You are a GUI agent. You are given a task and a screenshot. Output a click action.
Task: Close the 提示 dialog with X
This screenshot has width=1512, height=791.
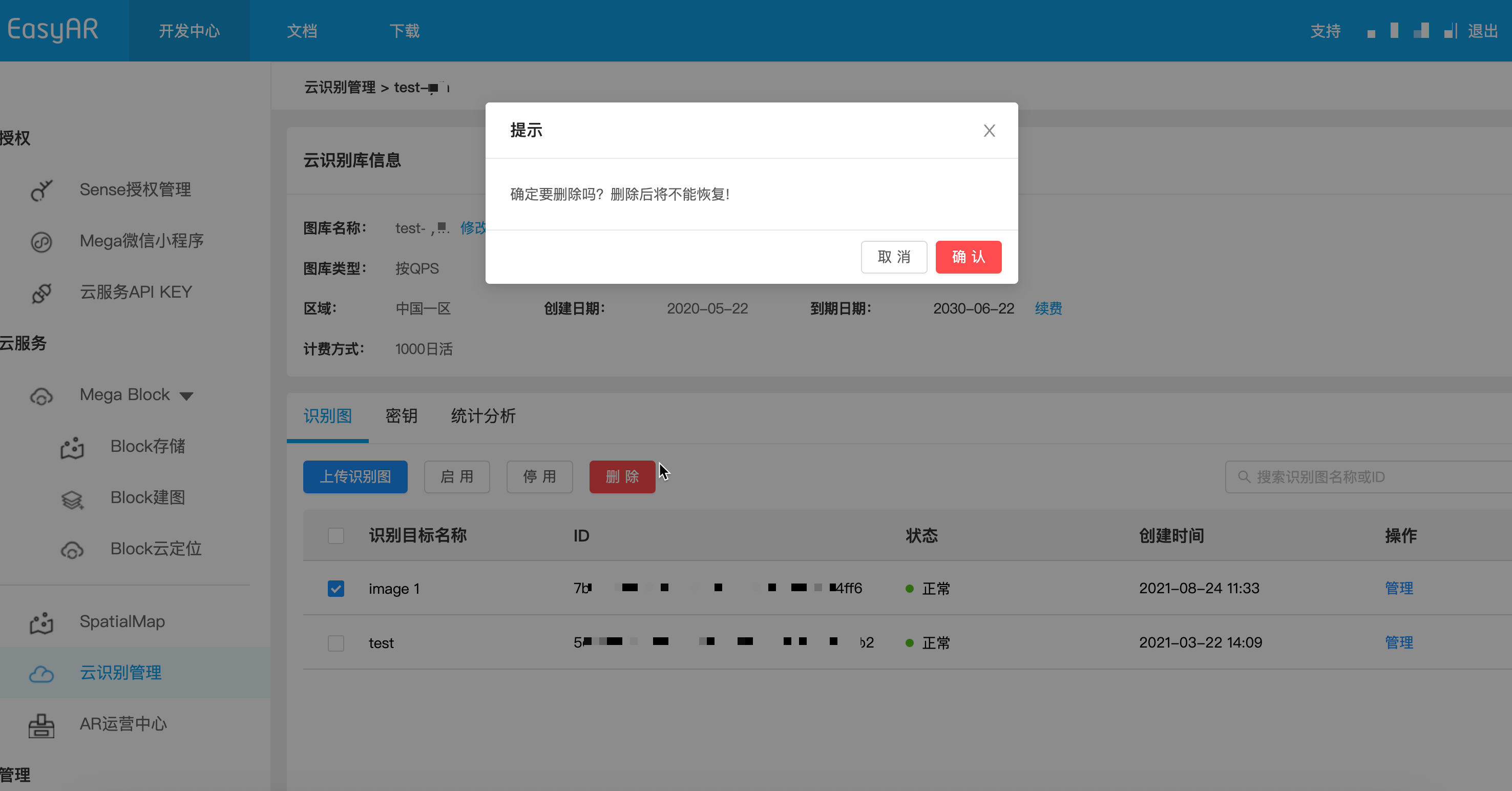coord(989,130)
